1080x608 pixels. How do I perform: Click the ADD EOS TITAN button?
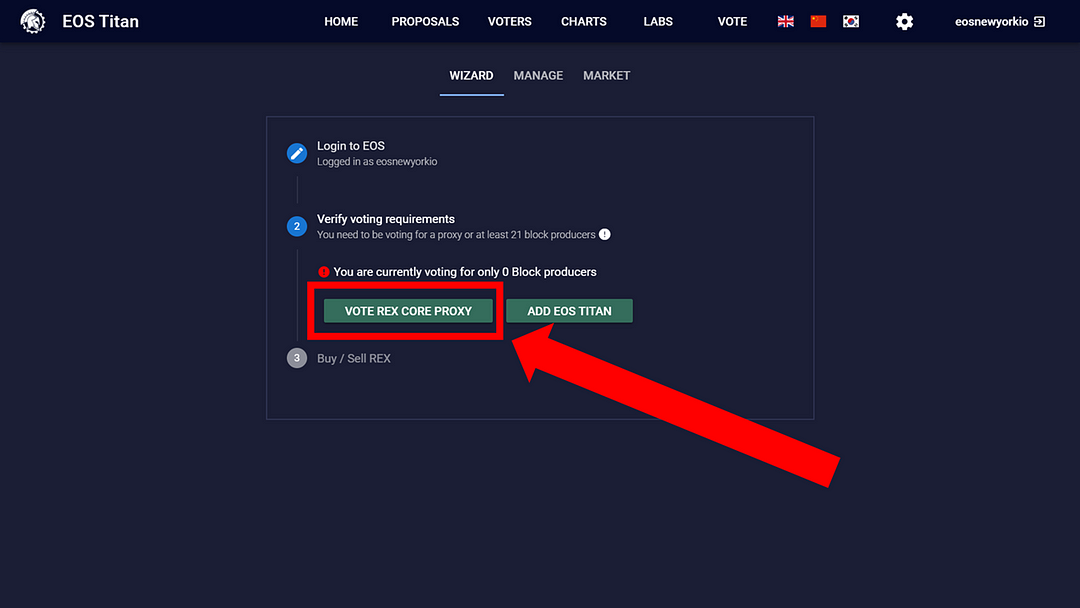[x=569, y=311]
